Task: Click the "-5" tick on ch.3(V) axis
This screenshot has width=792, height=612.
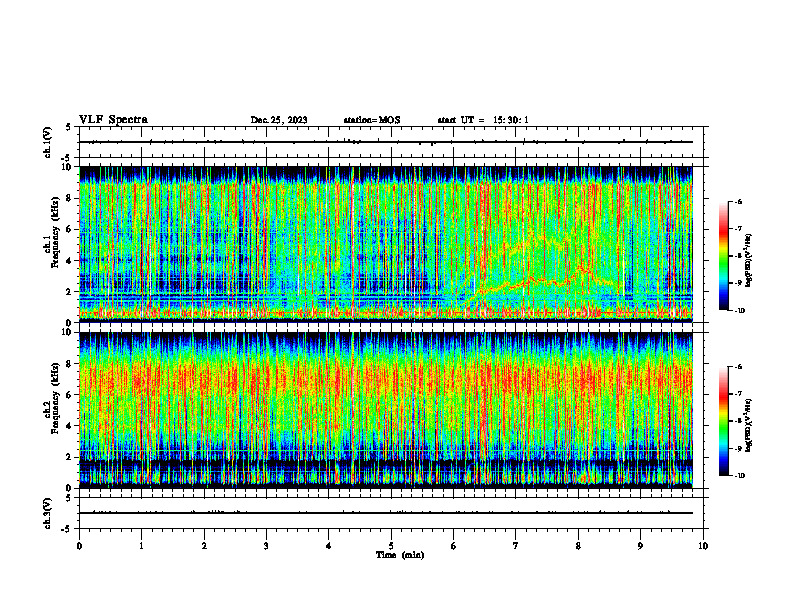Action: click(68, 529)
